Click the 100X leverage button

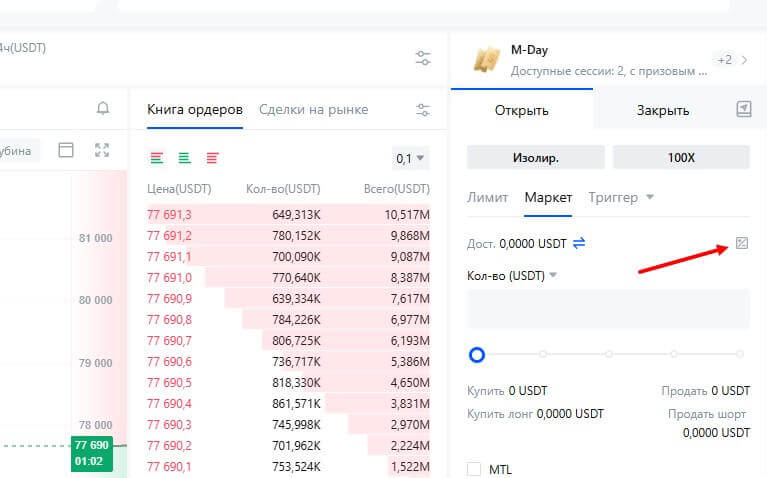point(680,157)
